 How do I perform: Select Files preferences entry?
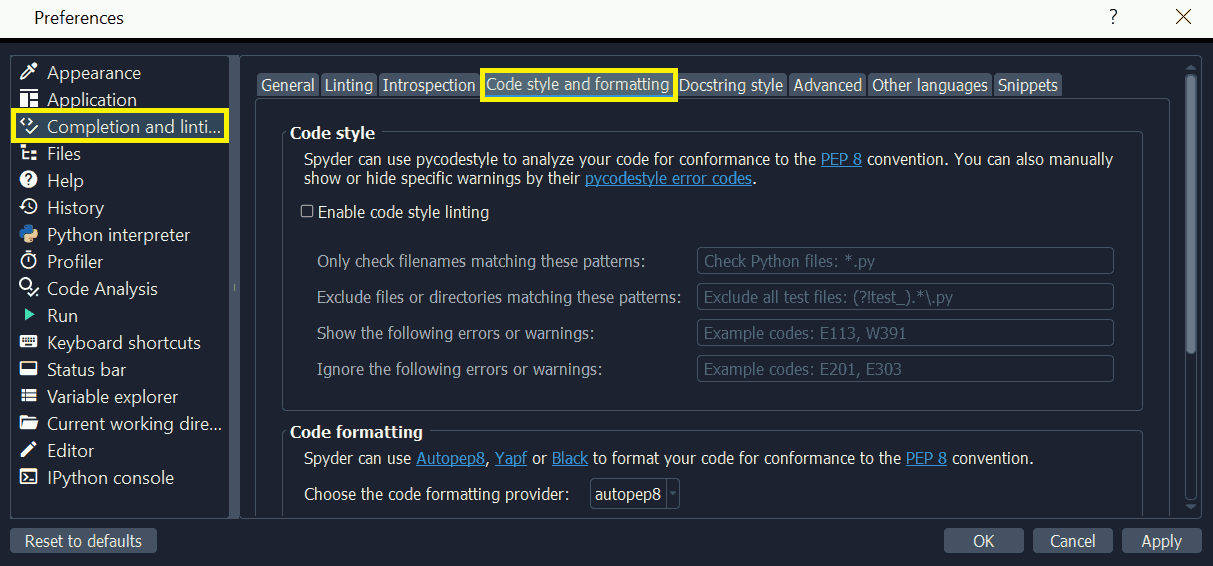[x=120, y=153]
